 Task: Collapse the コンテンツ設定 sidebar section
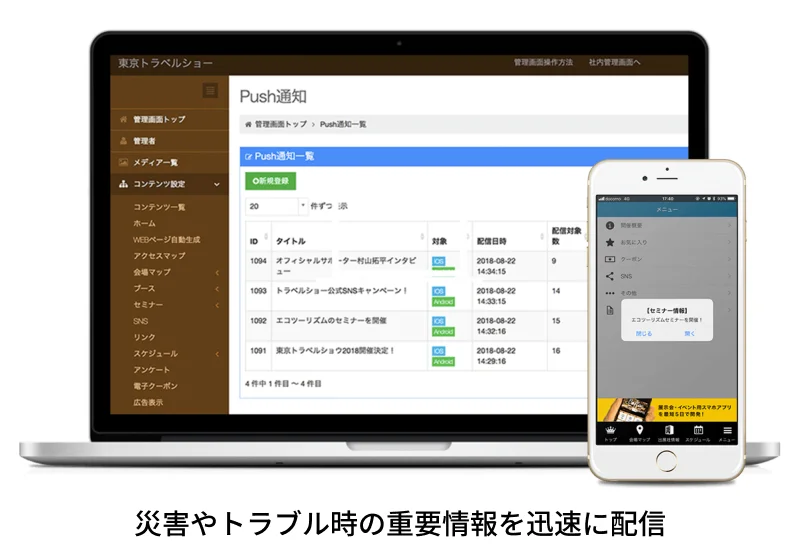tap(169, 184)
